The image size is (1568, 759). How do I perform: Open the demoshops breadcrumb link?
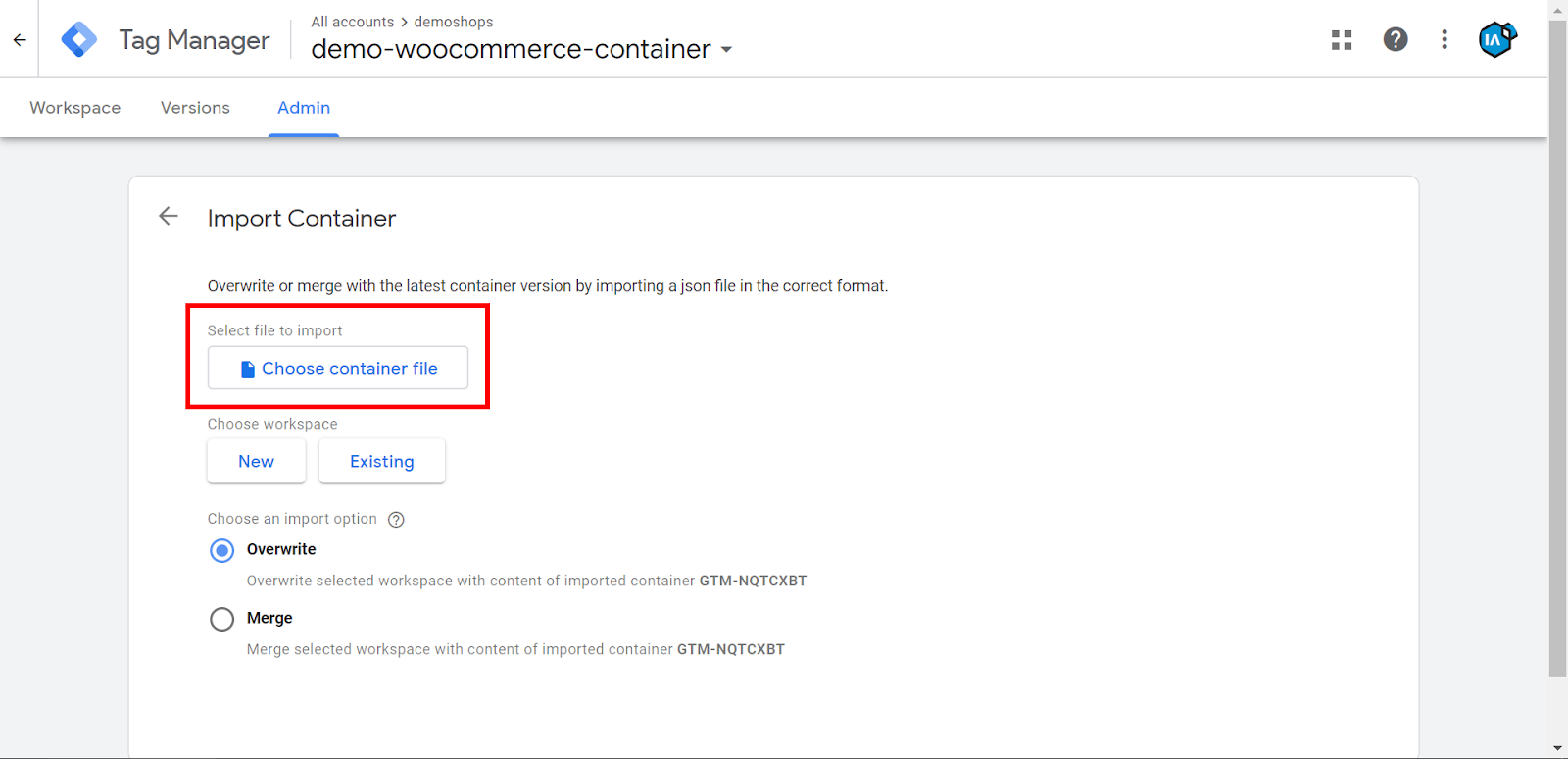pos(454,22)
